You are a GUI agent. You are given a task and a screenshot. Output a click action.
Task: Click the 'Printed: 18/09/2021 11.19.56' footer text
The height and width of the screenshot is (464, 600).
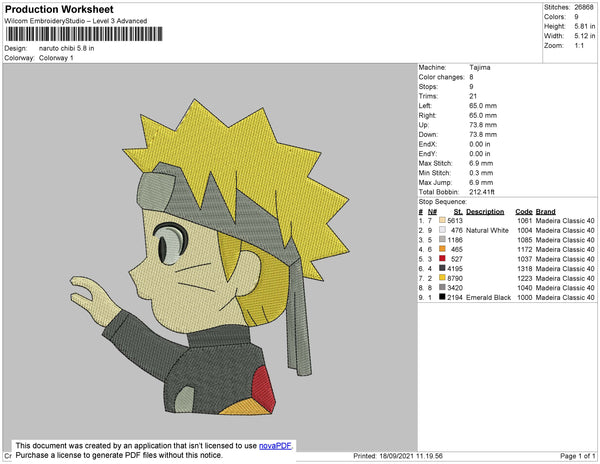[398, 456]
